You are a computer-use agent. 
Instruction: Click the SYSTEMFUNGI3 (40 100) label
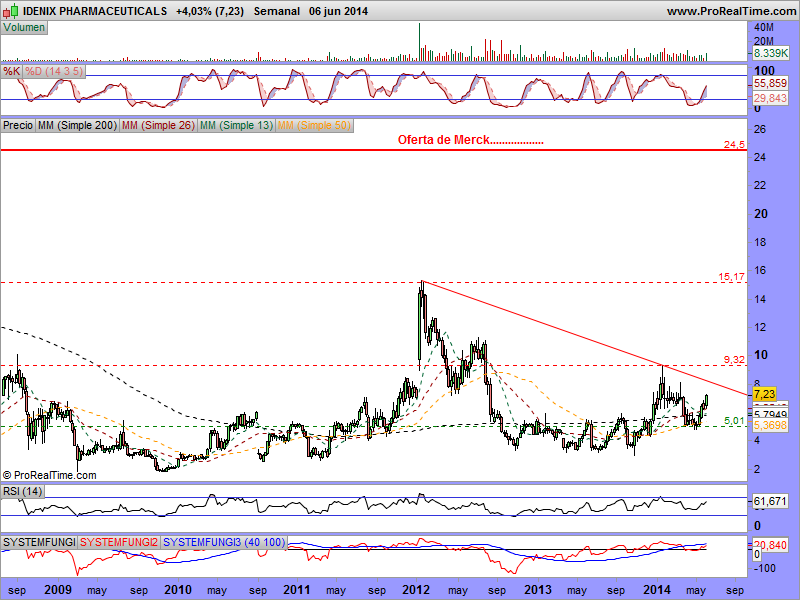tap(224, 542)
